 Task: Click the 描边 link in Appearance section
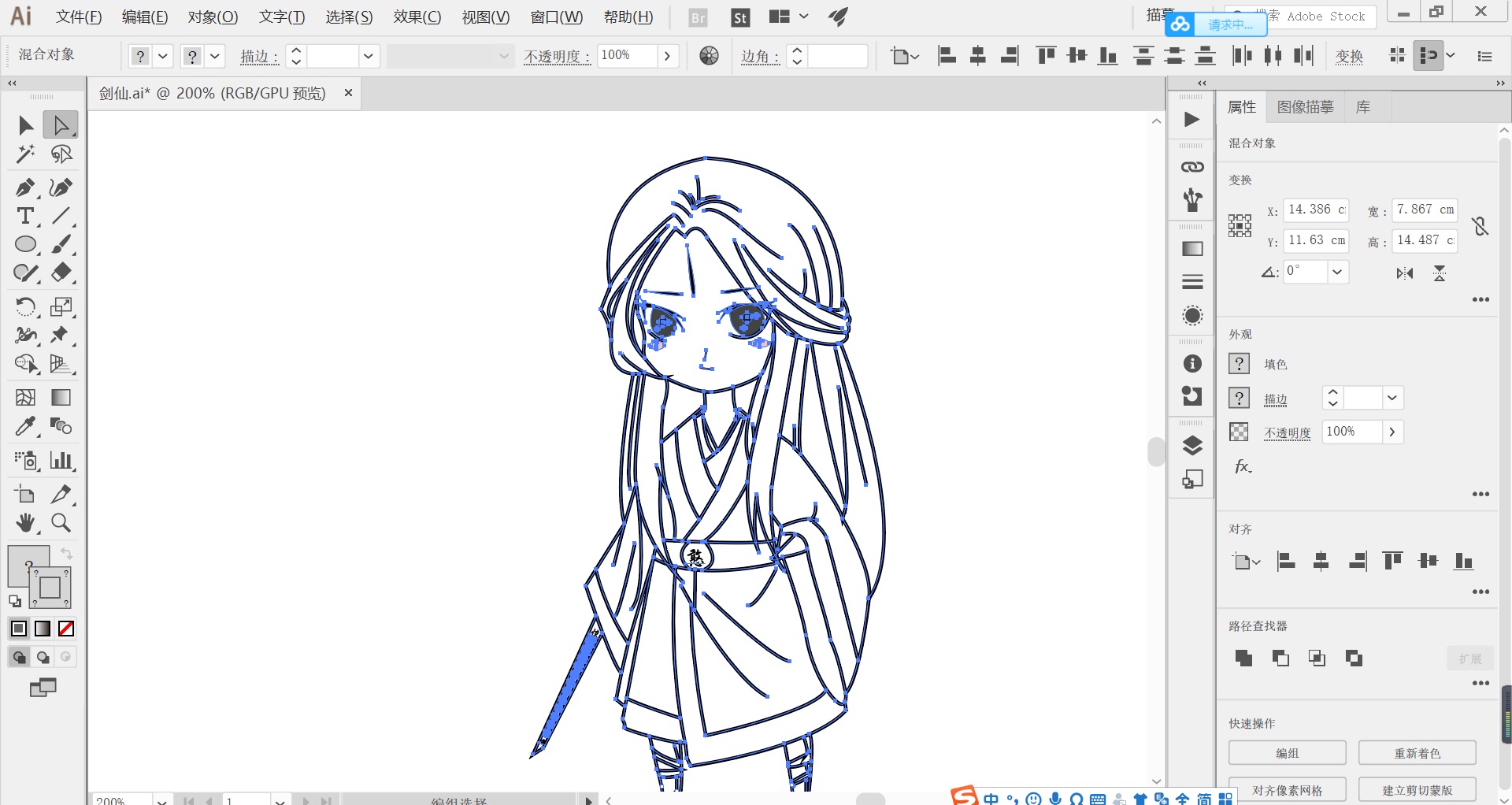point(1276,399)
